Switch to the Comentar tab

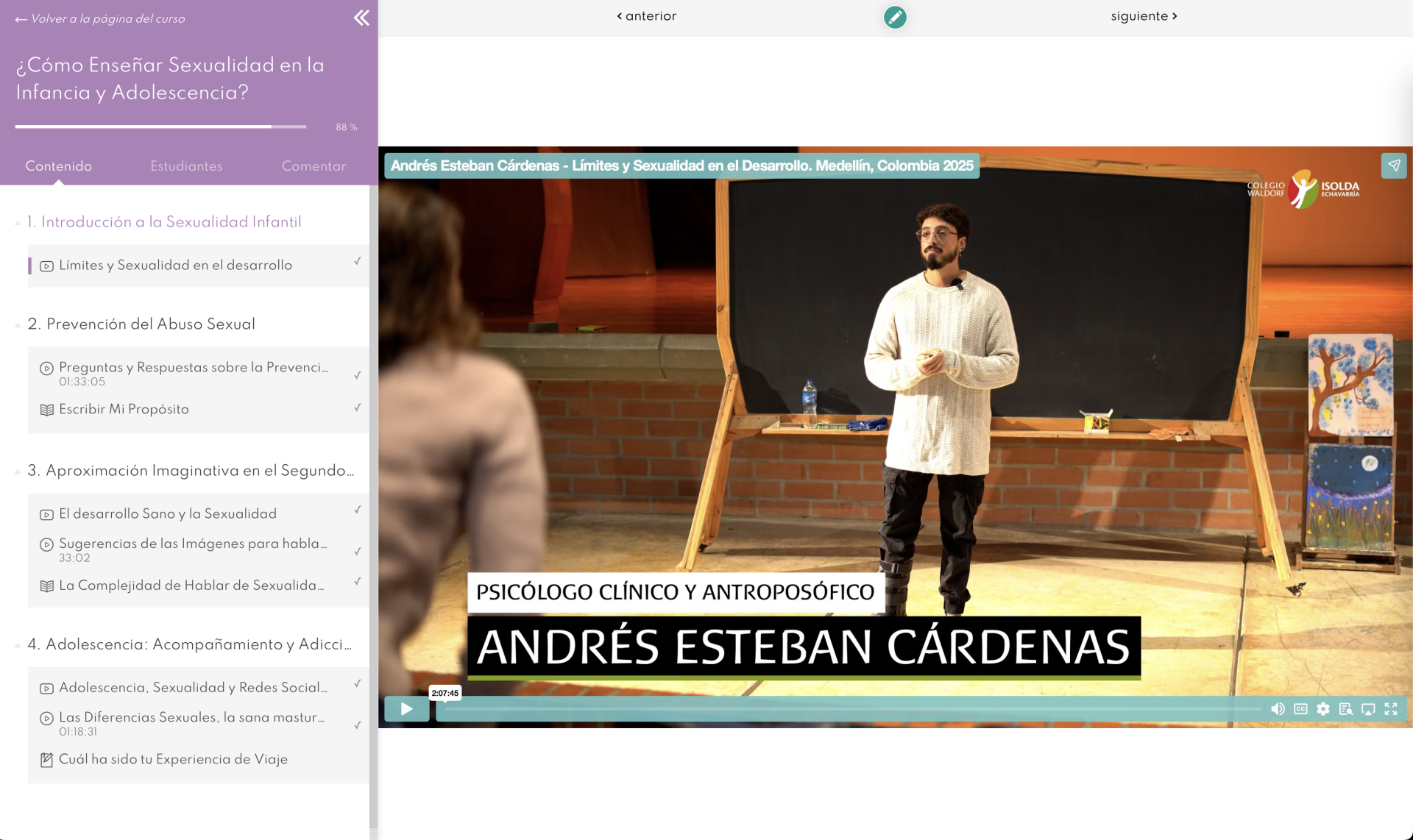pos(314,166)
